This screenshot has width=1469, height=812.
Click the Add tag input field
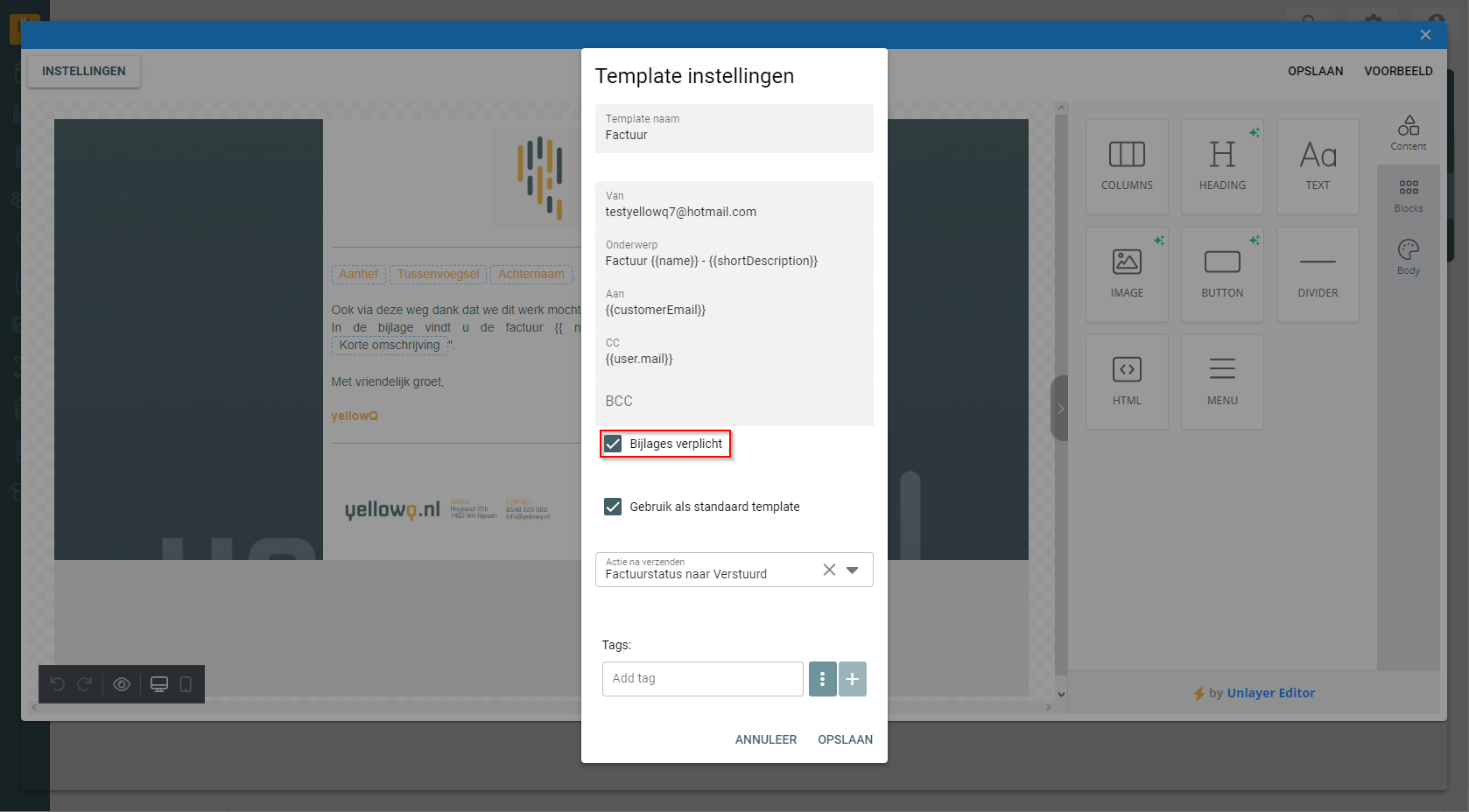(702, 679)
